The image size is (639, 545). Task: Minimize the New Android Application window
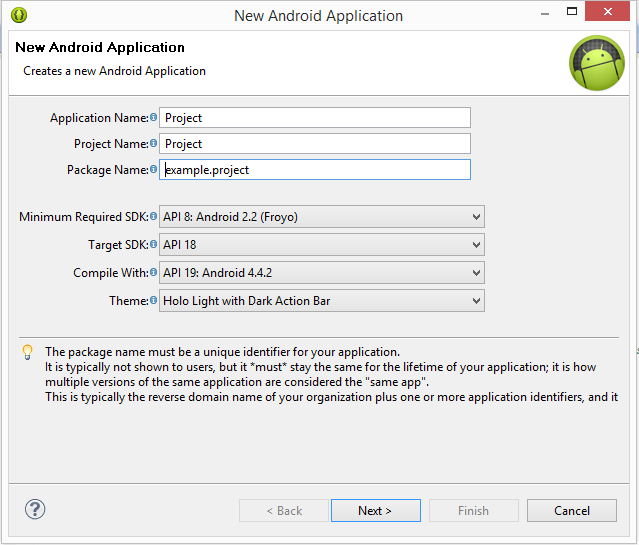point(545,14)
